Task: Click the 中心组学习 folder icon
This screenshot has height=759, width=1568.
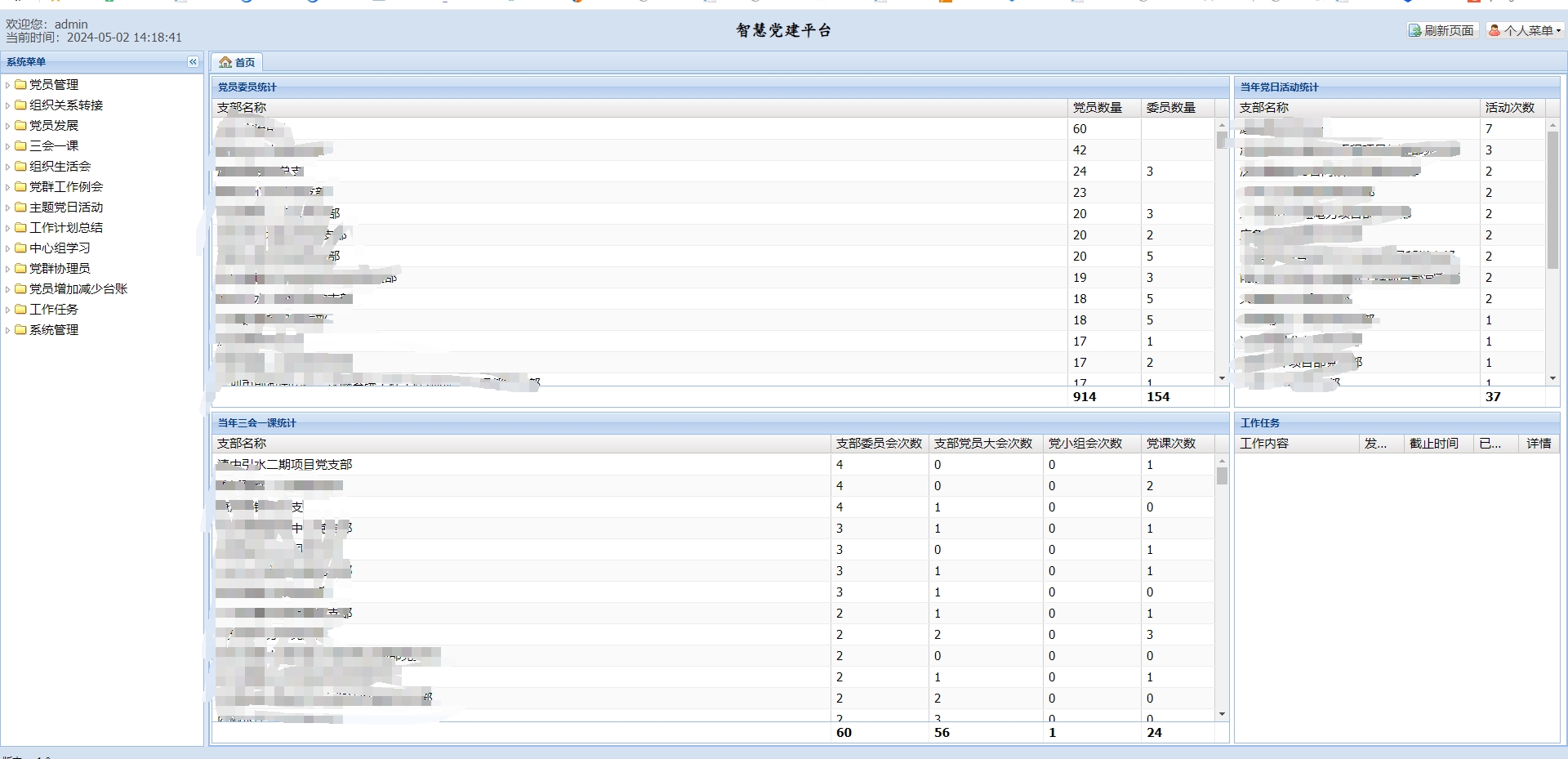Action: click(x=20, y=248)
